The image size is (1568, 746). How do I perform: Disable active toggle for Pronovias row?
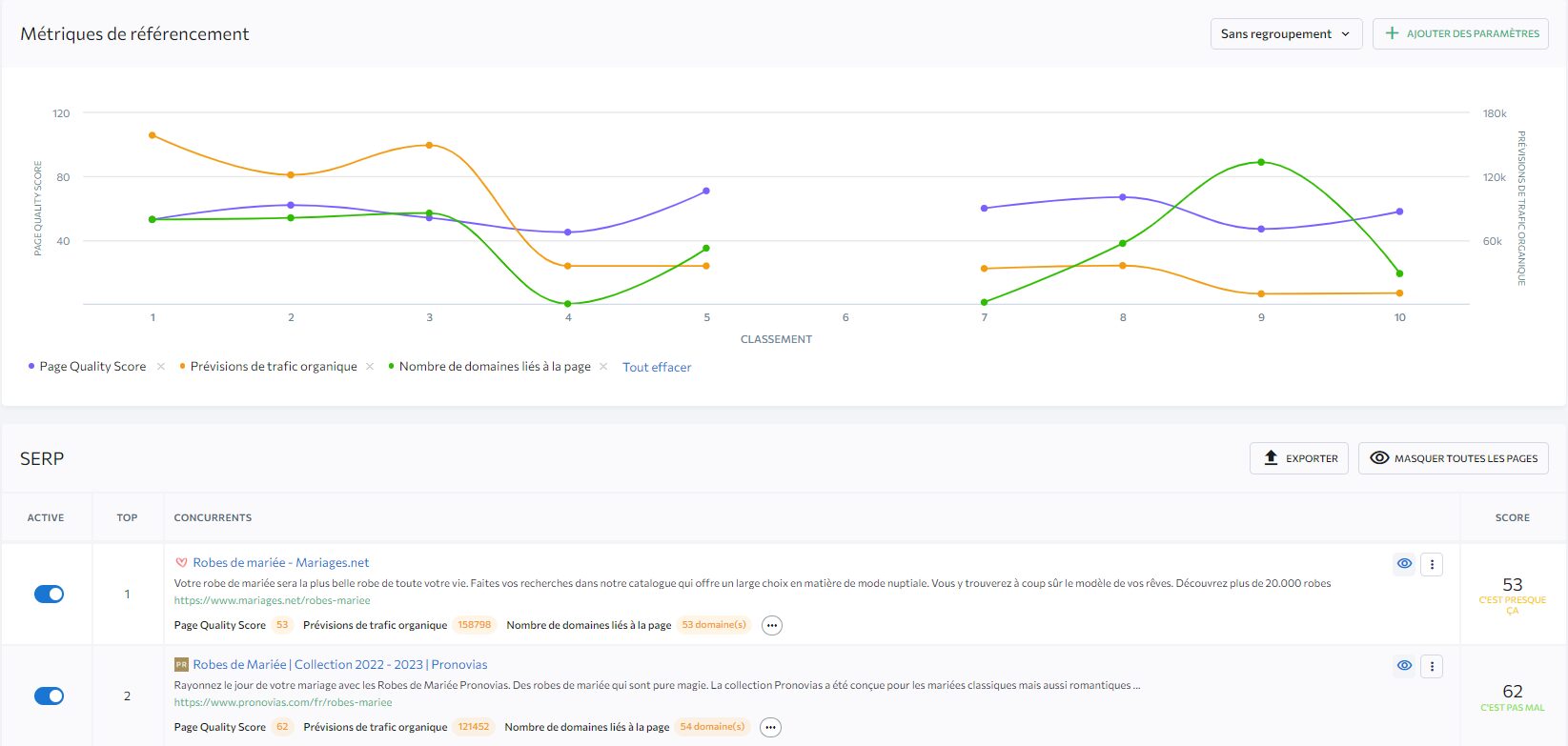pos(49,696)
